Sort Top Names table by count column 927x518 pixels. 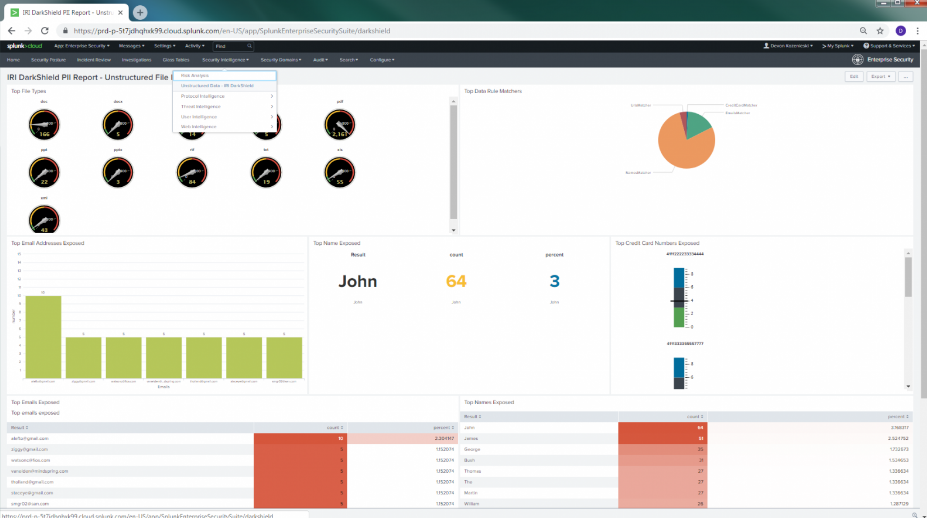pyautogui.click(x=695, y=417)
